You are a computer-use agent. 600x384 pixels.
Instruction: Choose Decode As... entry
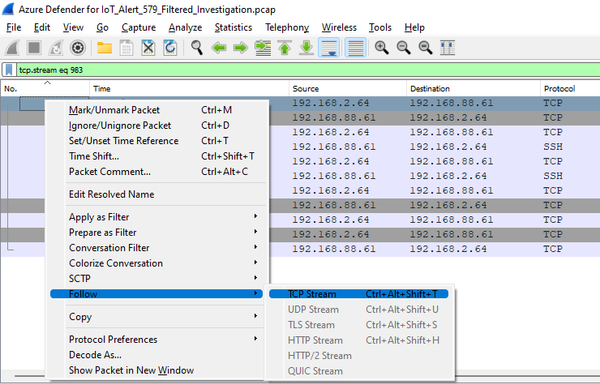157,355
